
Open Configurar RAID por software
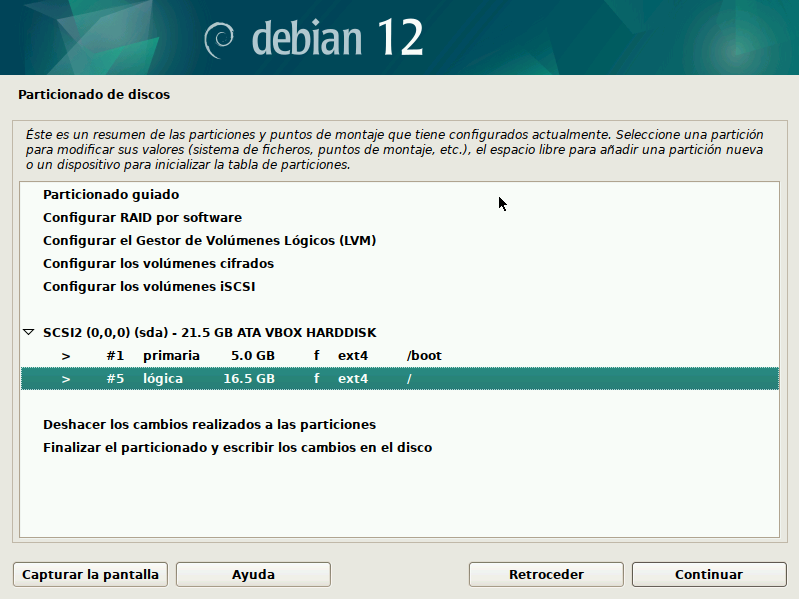pos(142,217)
